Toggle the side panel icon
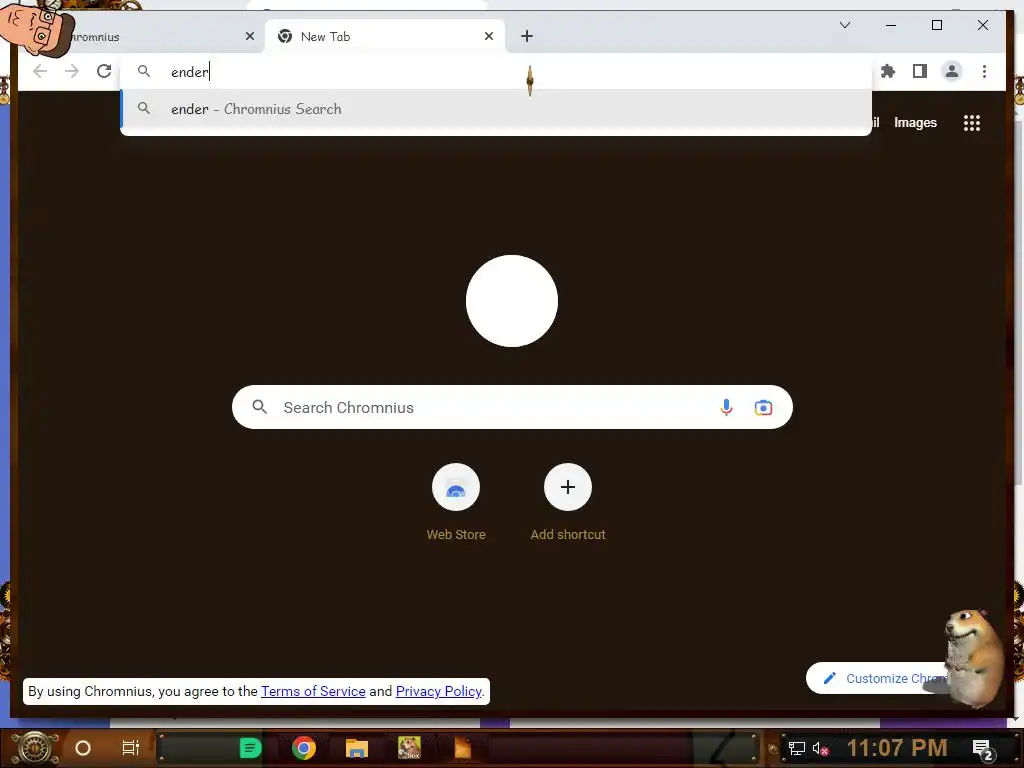The height and width of the screenshot is (768, 1024). (920, 71)
